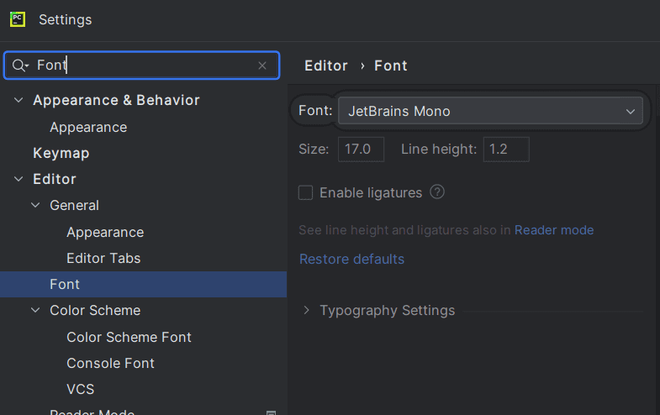
Task: Clear the settings search field
Action: 262,65
